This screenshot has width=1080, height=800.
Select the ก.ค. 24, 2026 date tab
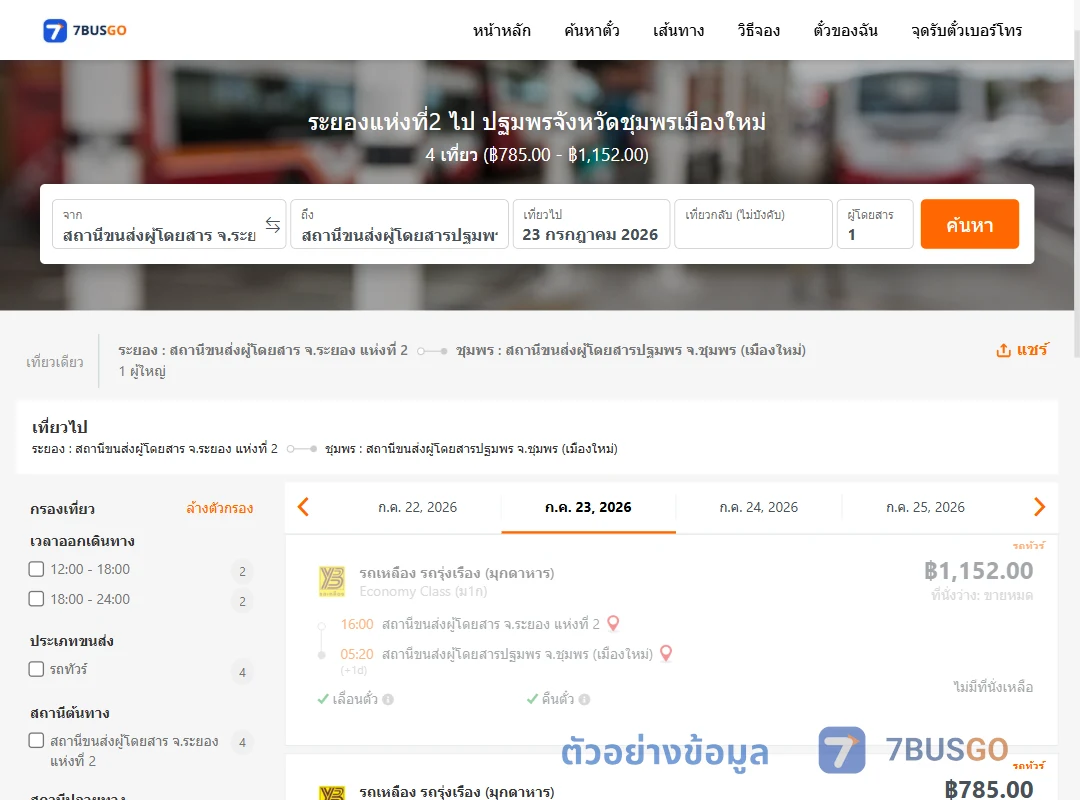coord(758,507)
